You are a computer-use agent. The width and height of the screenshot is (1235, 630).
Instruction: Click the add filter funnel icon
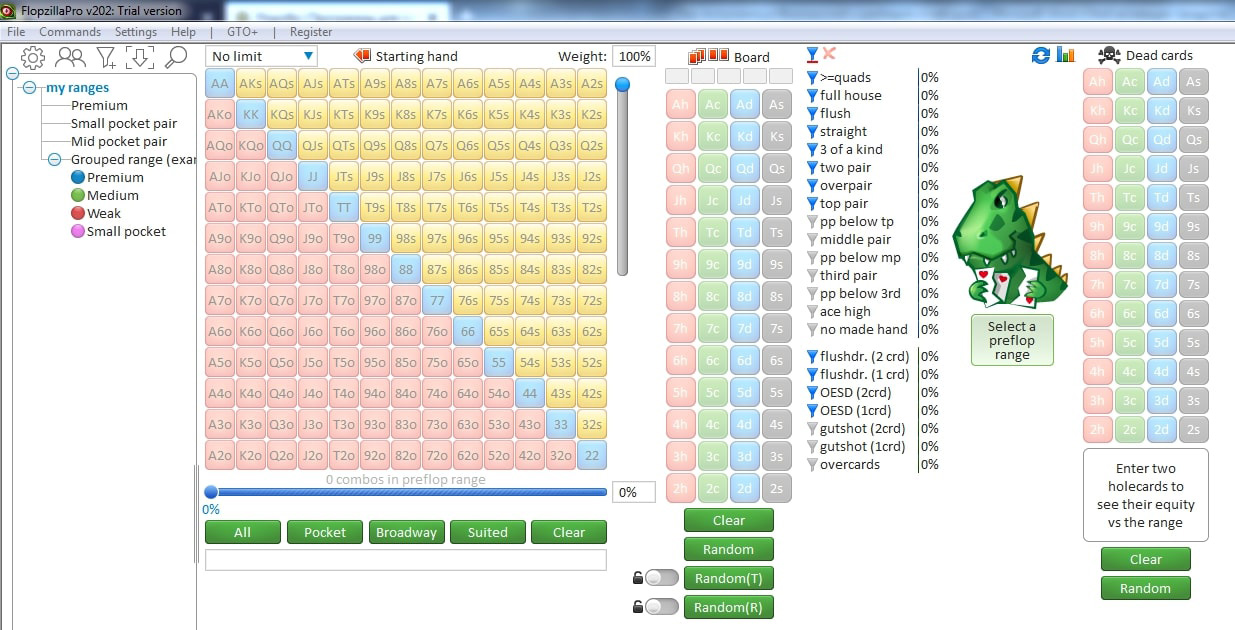(105, 58)
